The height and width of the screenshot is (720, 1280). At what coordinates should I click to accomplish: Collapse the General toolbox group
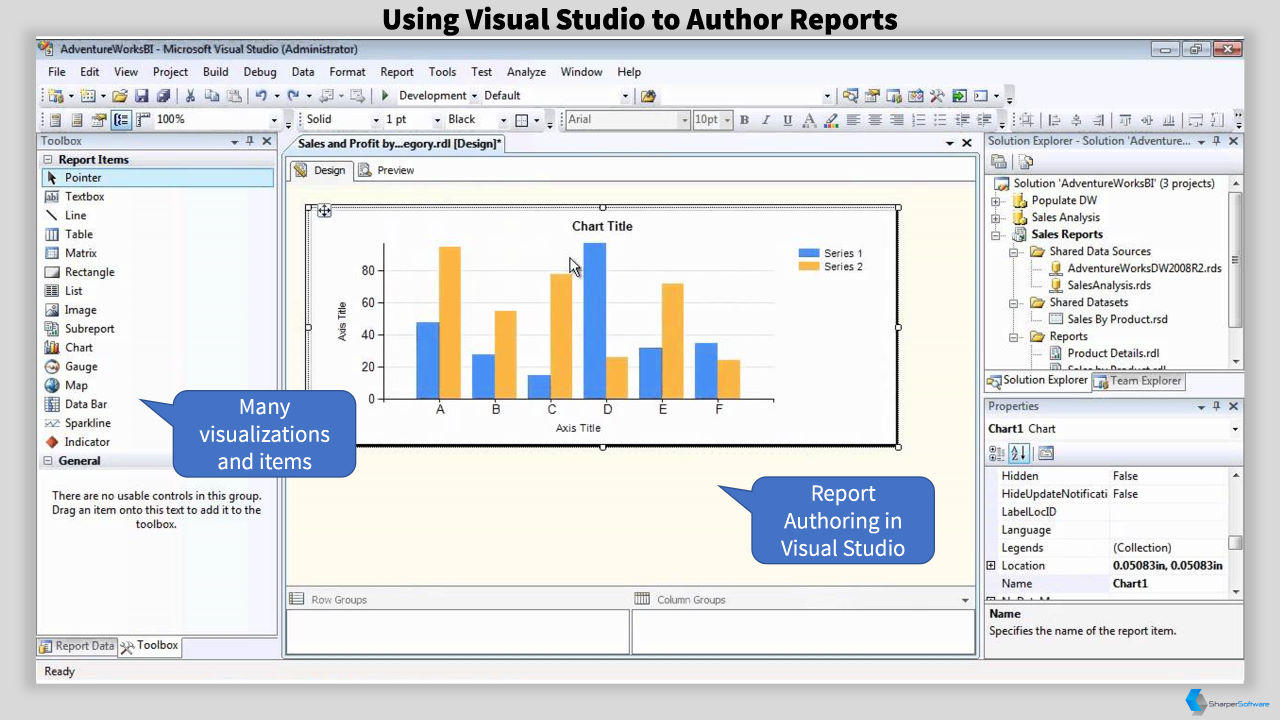(47, 461)
